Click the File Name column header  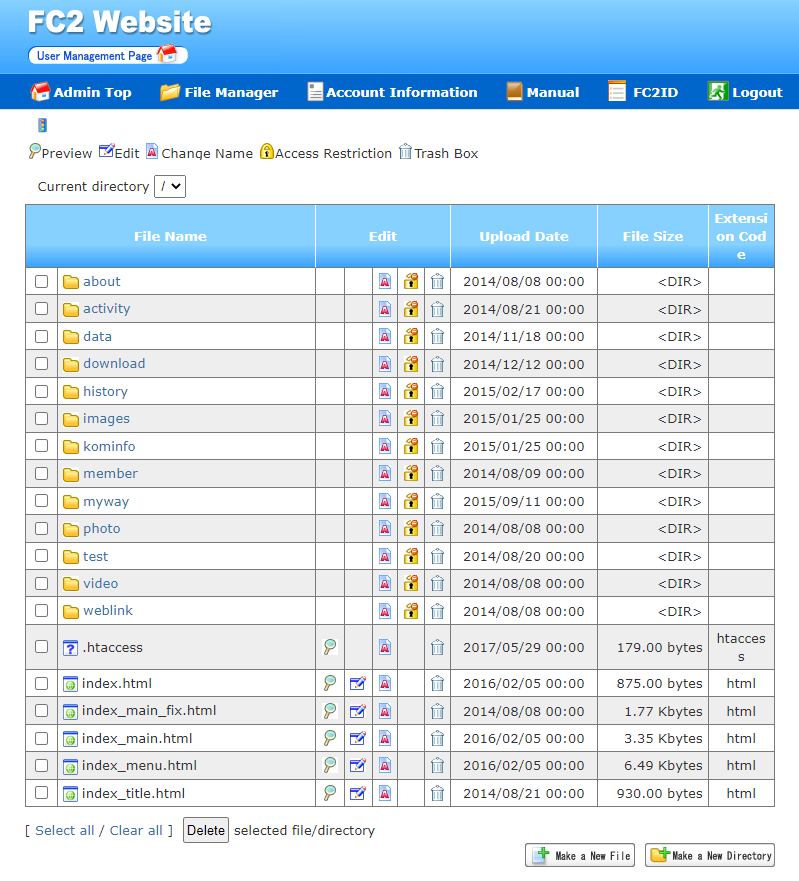coord(170,236)
